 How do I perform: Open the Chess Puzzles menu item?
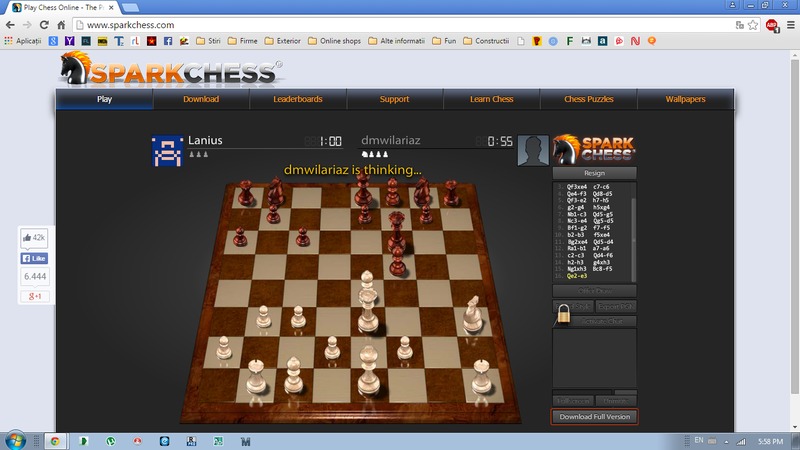(588, 99)
